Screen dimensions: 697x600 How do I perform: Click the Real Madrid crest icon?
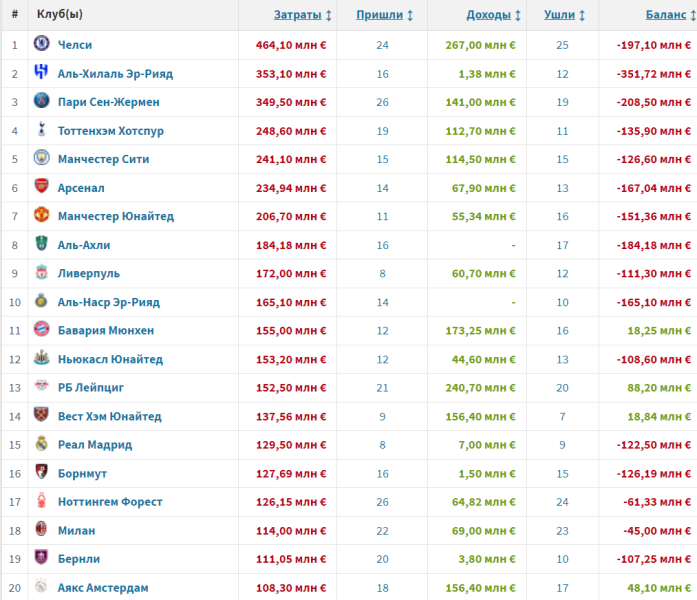coord(41,444)
